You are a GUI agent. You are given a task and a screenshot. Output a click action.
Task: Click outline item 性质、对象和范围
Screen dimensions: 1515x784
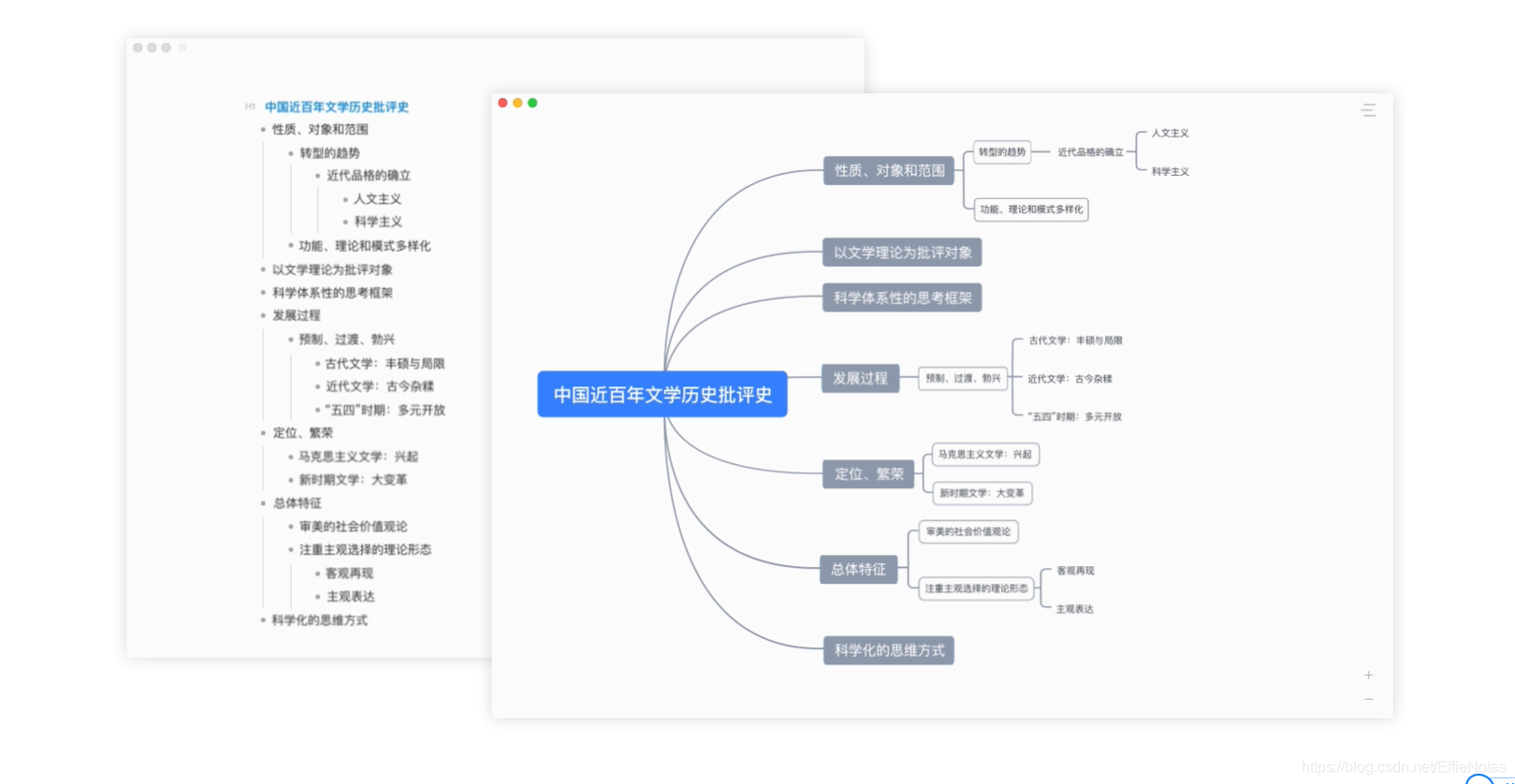pyautogui.click(x=320, y=129)
